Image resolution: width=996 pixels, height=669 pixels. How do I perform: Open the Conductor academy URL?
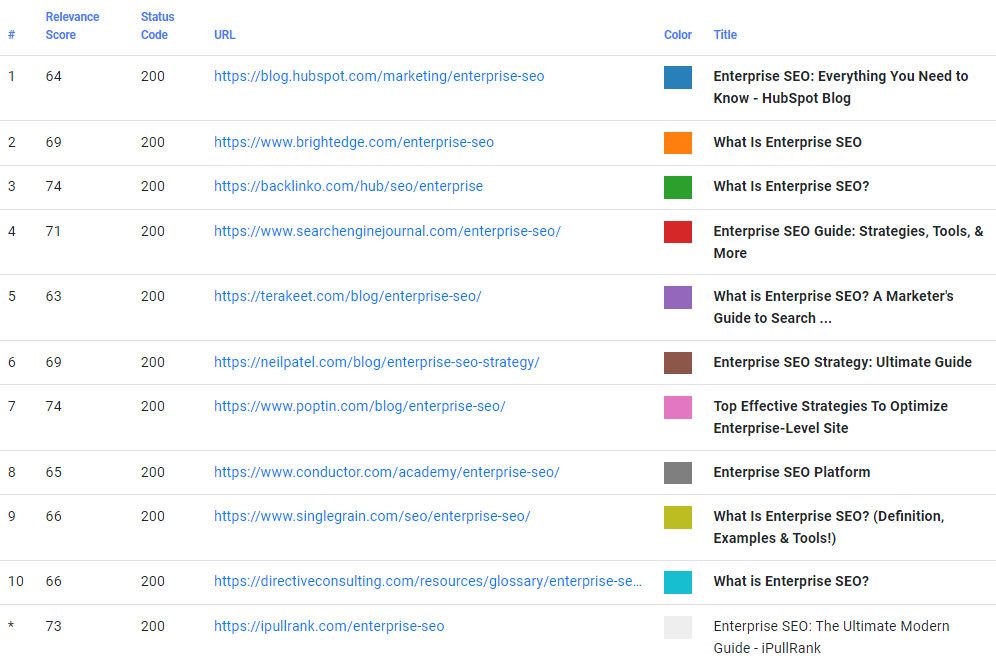(386, 471)
